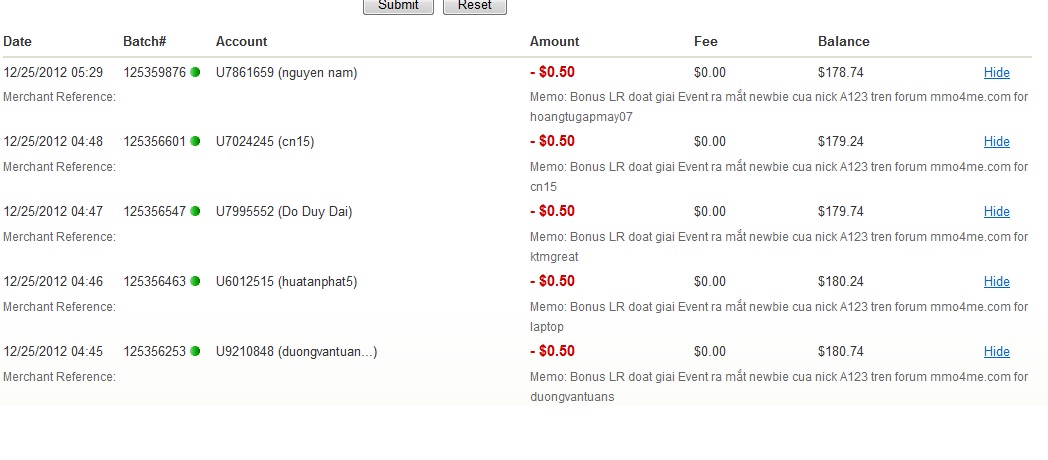This screenshot has height=460, width=1048.
Task: Click the Batch# column header
Action: tap(144, 42)
